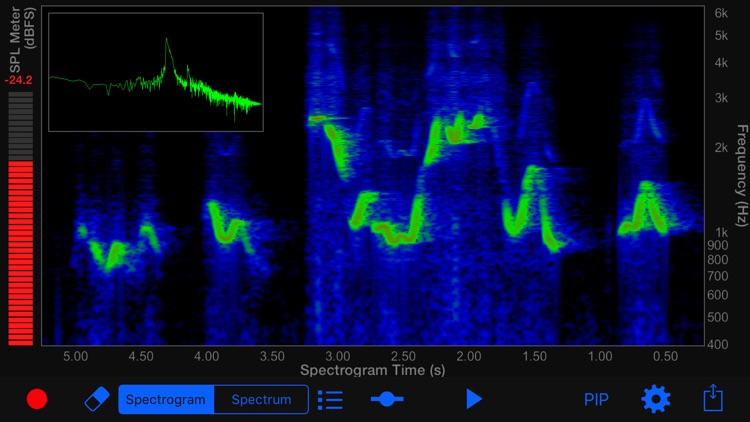
Task: Open the list menu icon
Action: pyautogui.click(x=330, y=400)
